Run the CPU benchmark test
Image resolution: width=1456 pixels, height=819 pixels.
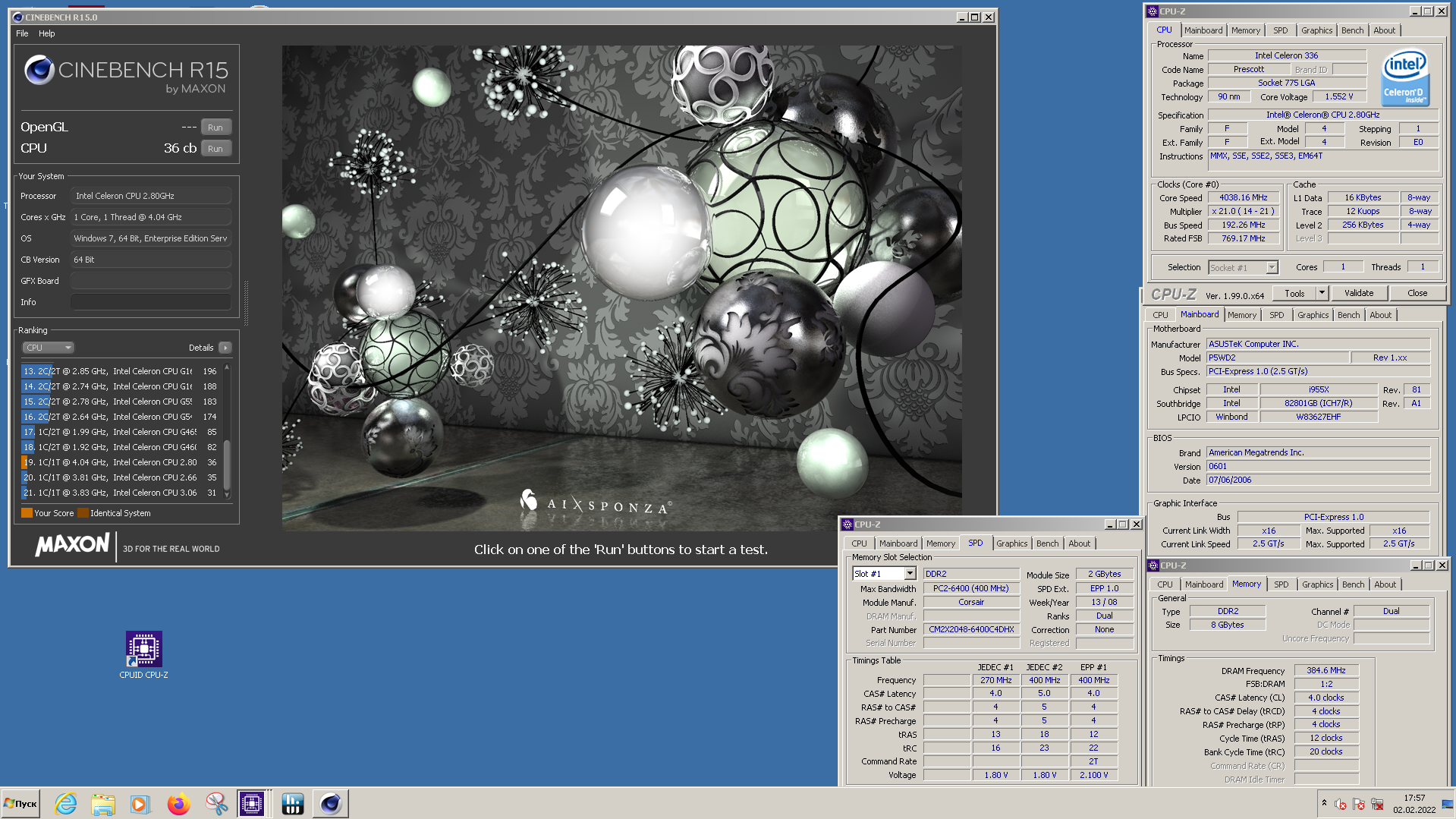click(x=215, y=149)
